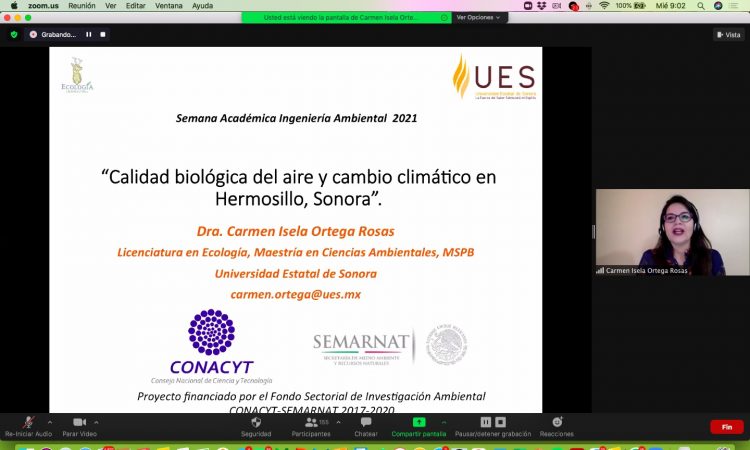
Task: Click 'Licenciatura en Ecología' line on the slide
Action: pyautogui.click(x=296, y=252)
